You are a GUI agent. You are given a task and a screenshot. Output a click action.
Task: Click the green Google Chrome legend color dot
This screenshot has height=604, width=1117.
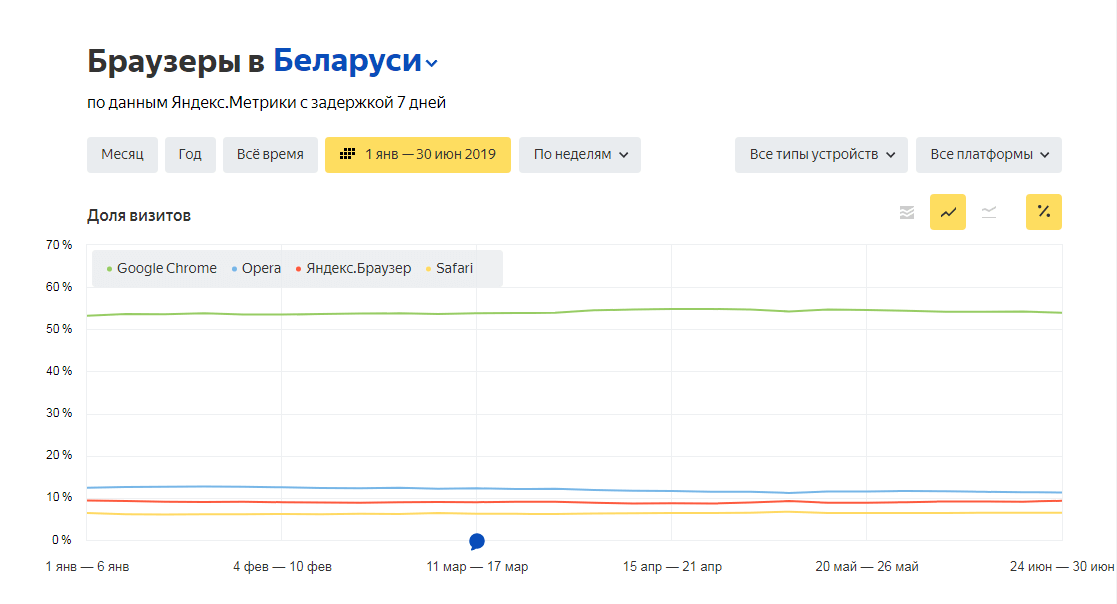[111, 268]
